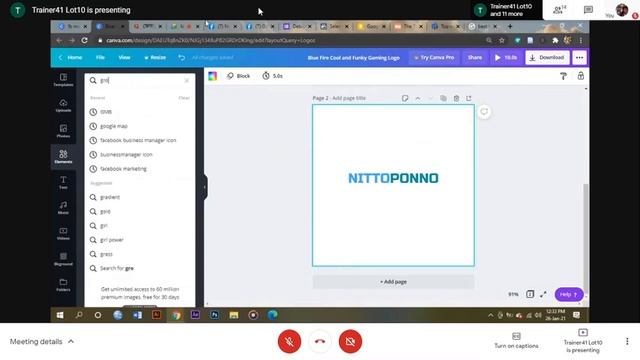Clear search text with X button

pyautogui.click(x=187, y=80)
